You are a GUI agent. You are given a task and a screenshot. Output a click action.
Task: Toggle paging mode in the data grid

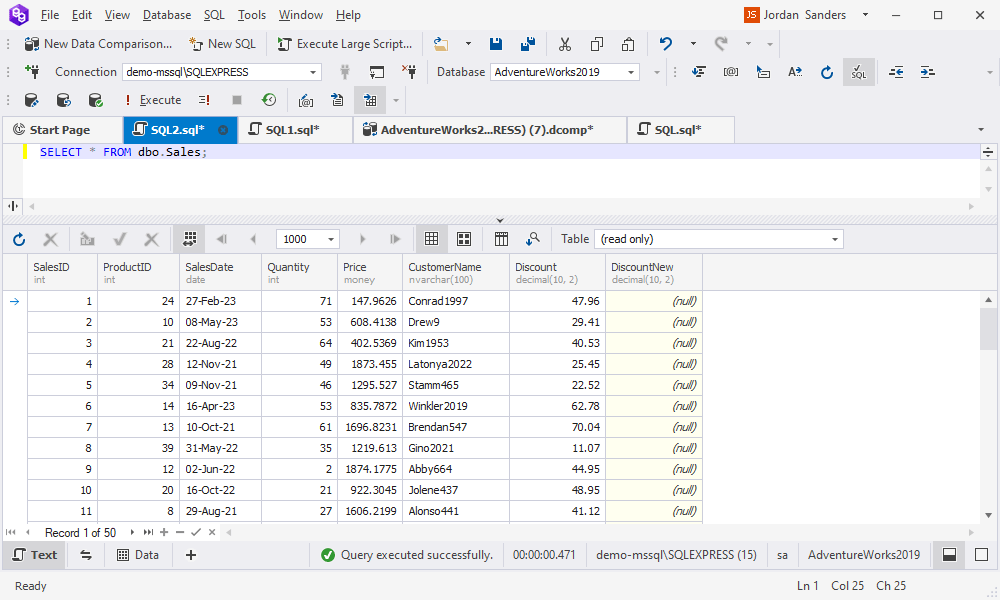point(189,239)
